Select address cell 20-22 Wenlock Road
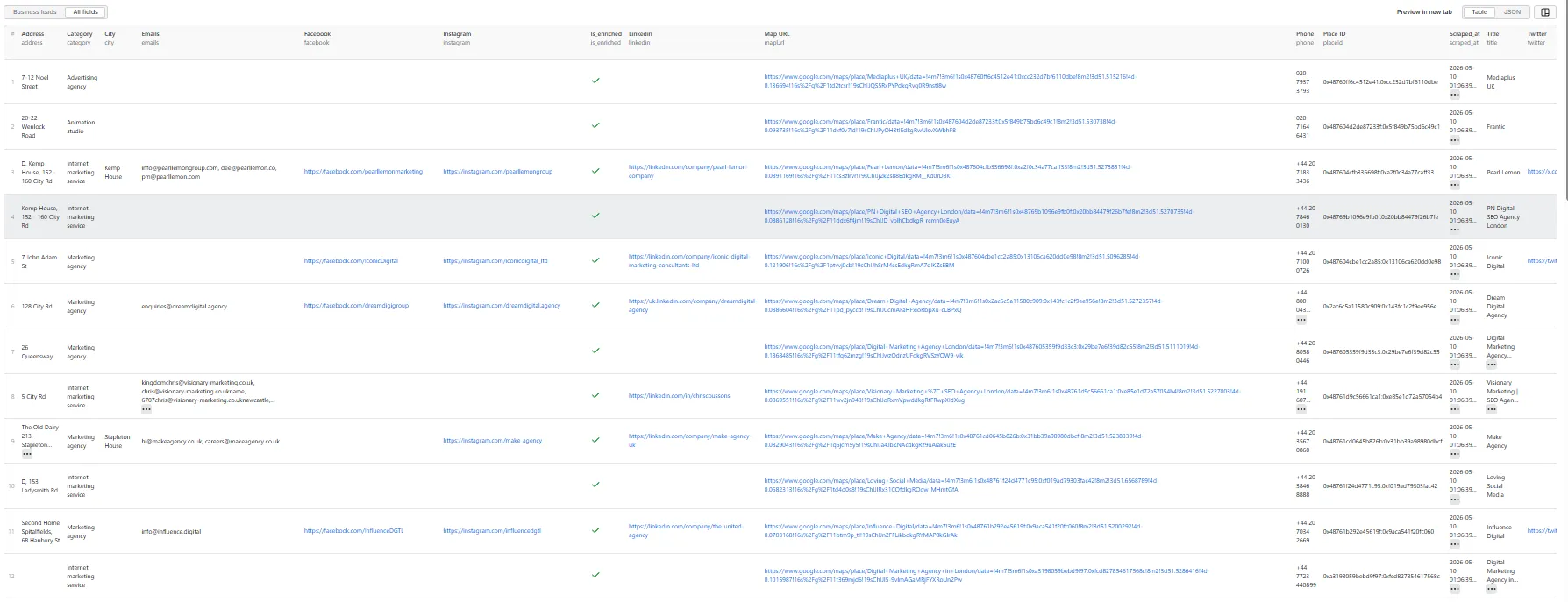Image resolution: width=1568 pixels, height=602 pixels. (x=33, y=127)
